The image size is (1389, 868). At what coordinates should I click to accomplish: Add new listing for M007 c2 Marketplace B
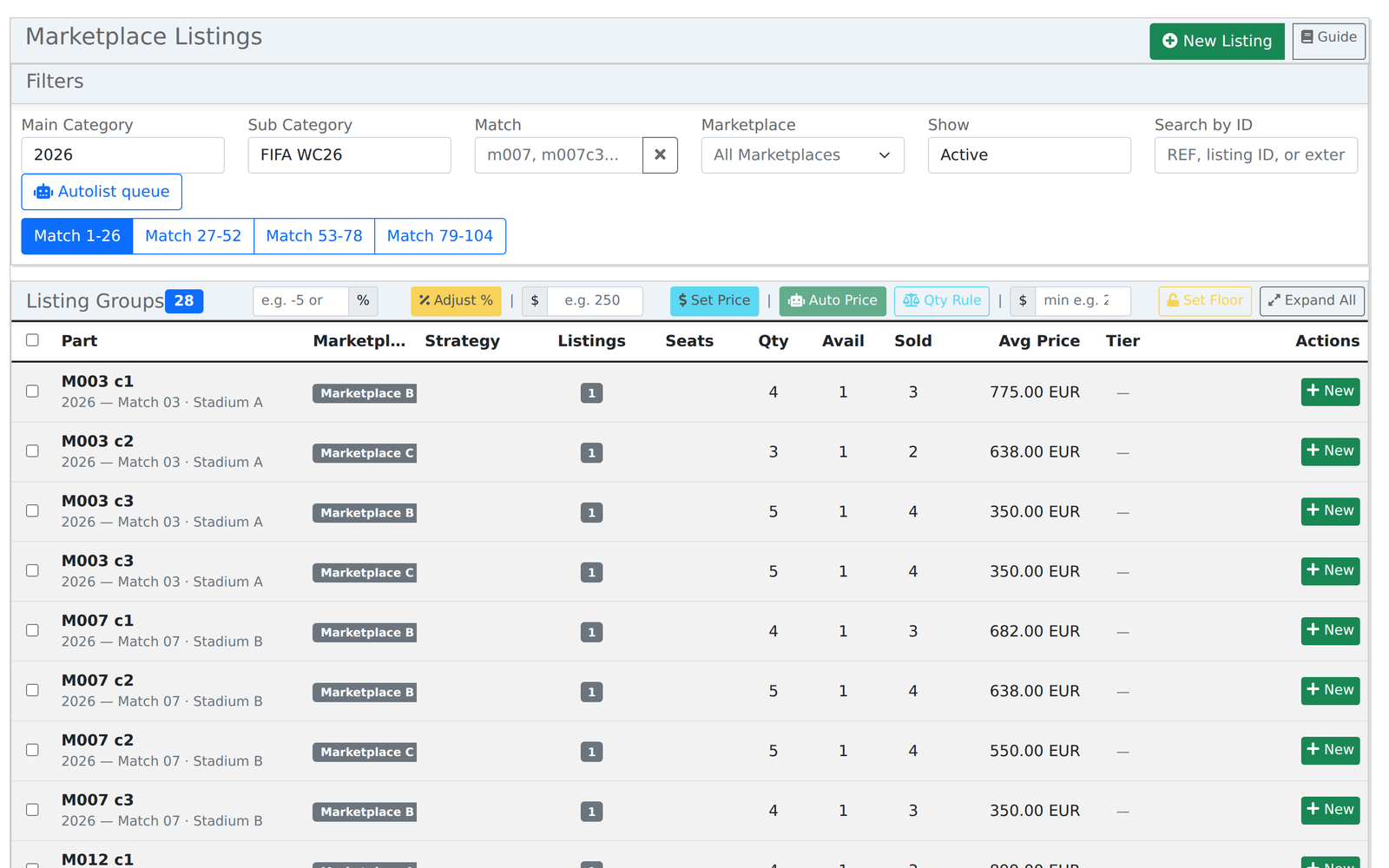point(1330,691)
